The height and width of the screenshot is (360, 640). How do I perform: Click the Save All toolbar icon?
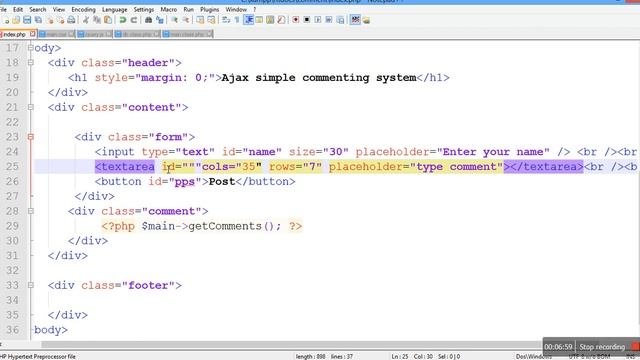click(38, 20)
